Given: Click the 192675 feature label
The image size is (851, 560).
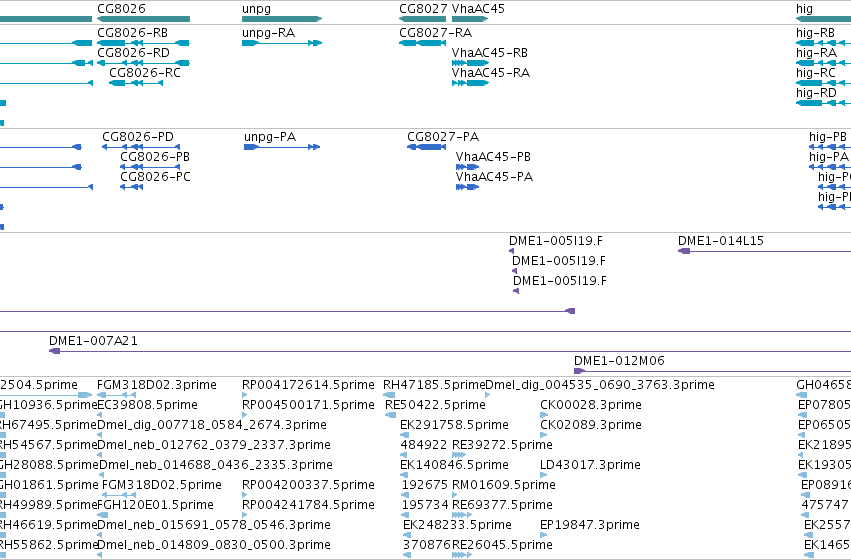Looking at the screenshot, I should click(425, 485).
